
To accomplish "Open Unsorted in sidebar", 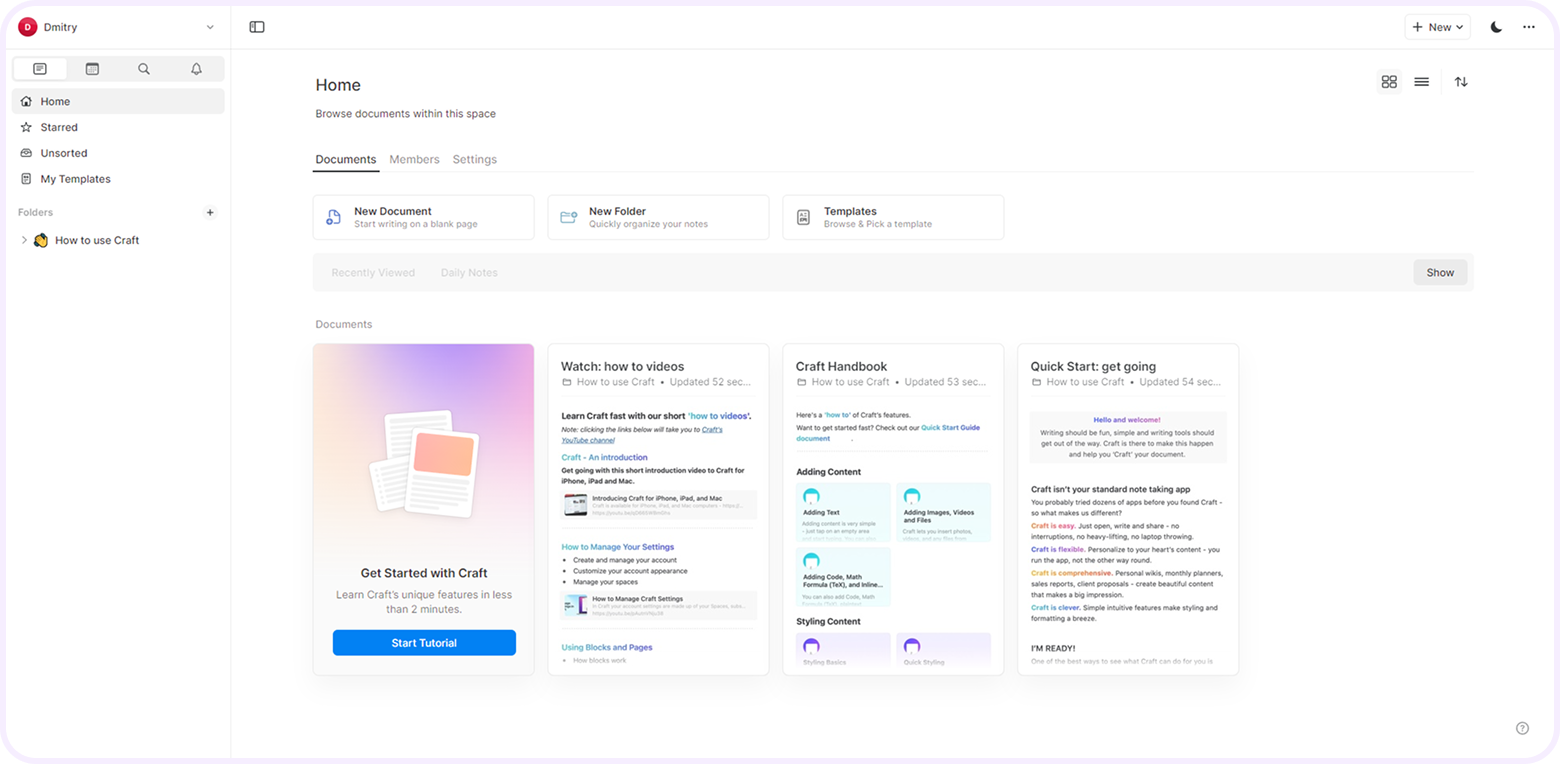I will coord(118,153).
